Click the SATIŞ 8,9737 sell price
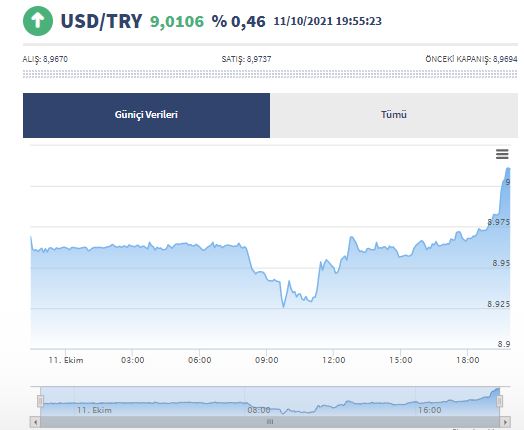524x430 pixels. (247, 59)
